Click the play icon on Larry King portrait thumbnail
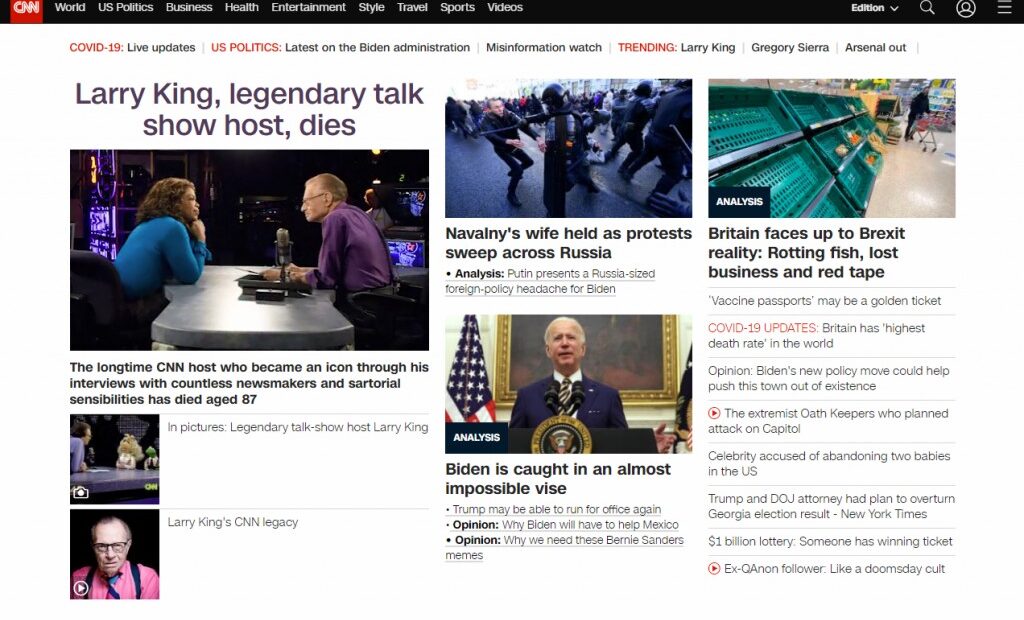1024x620 pixels. 81,588
